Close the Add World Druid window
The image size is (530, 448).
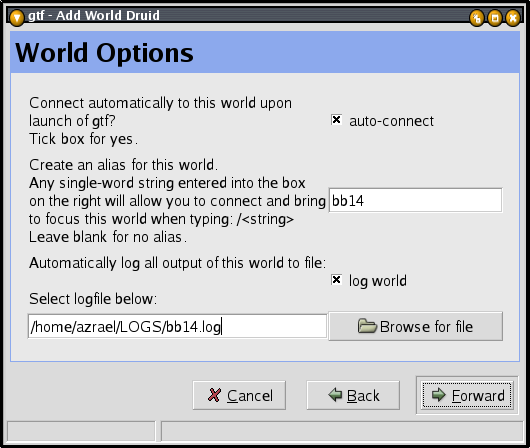[x=513, y=18]
